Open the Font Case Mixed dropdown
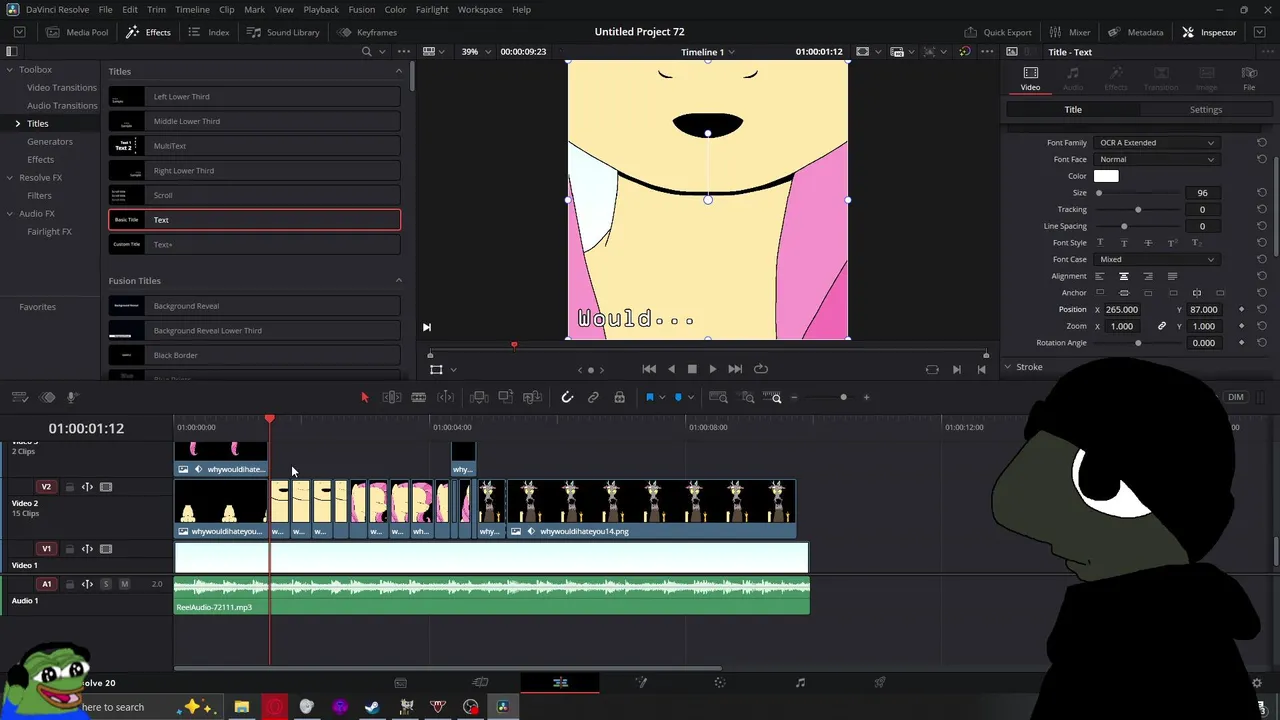The image size is (1280, 720). (x=1156, y=259)
